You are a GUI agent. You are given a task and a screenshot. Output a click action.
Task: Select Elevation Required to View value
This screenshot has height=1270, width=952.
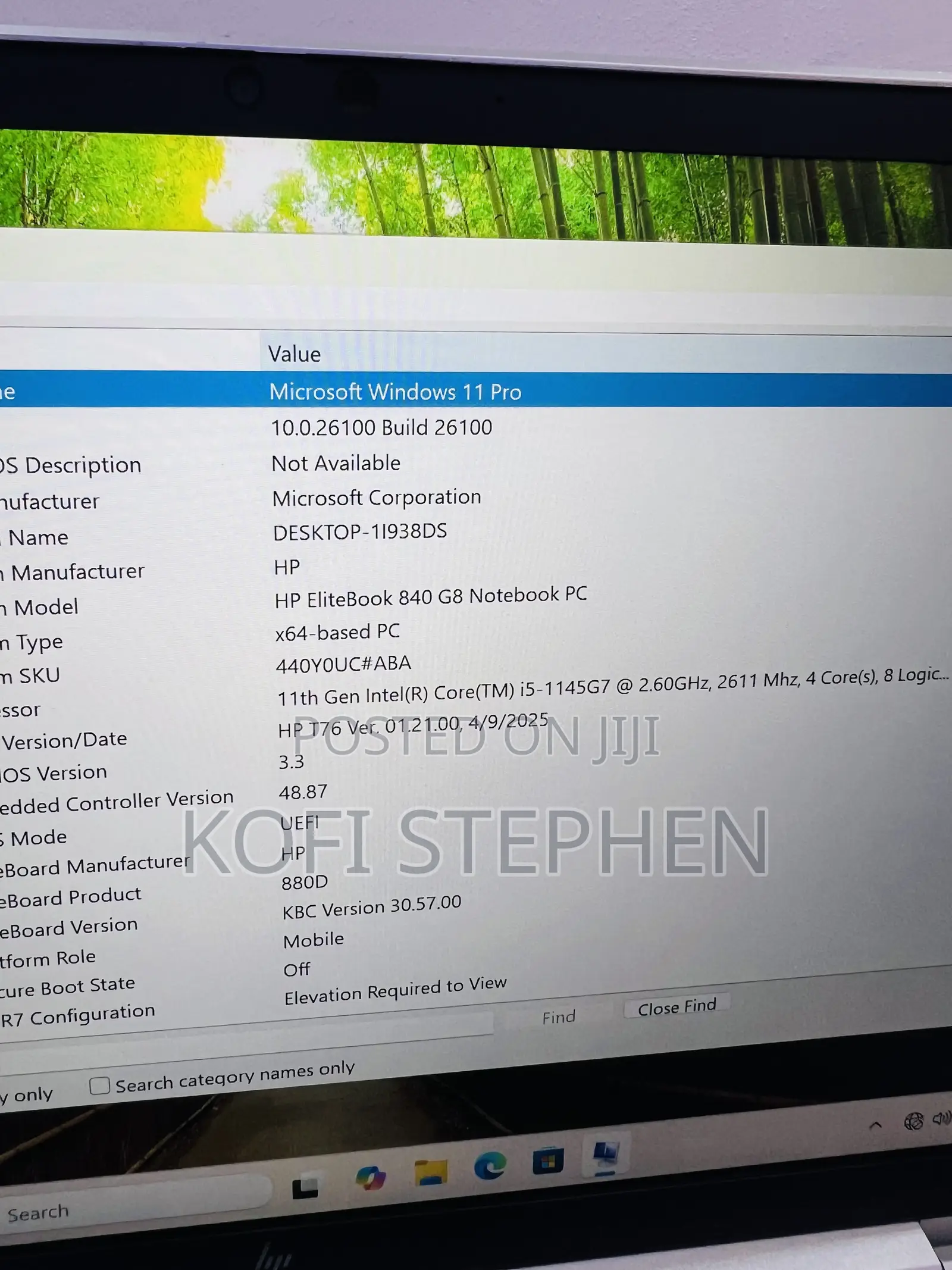396,990
